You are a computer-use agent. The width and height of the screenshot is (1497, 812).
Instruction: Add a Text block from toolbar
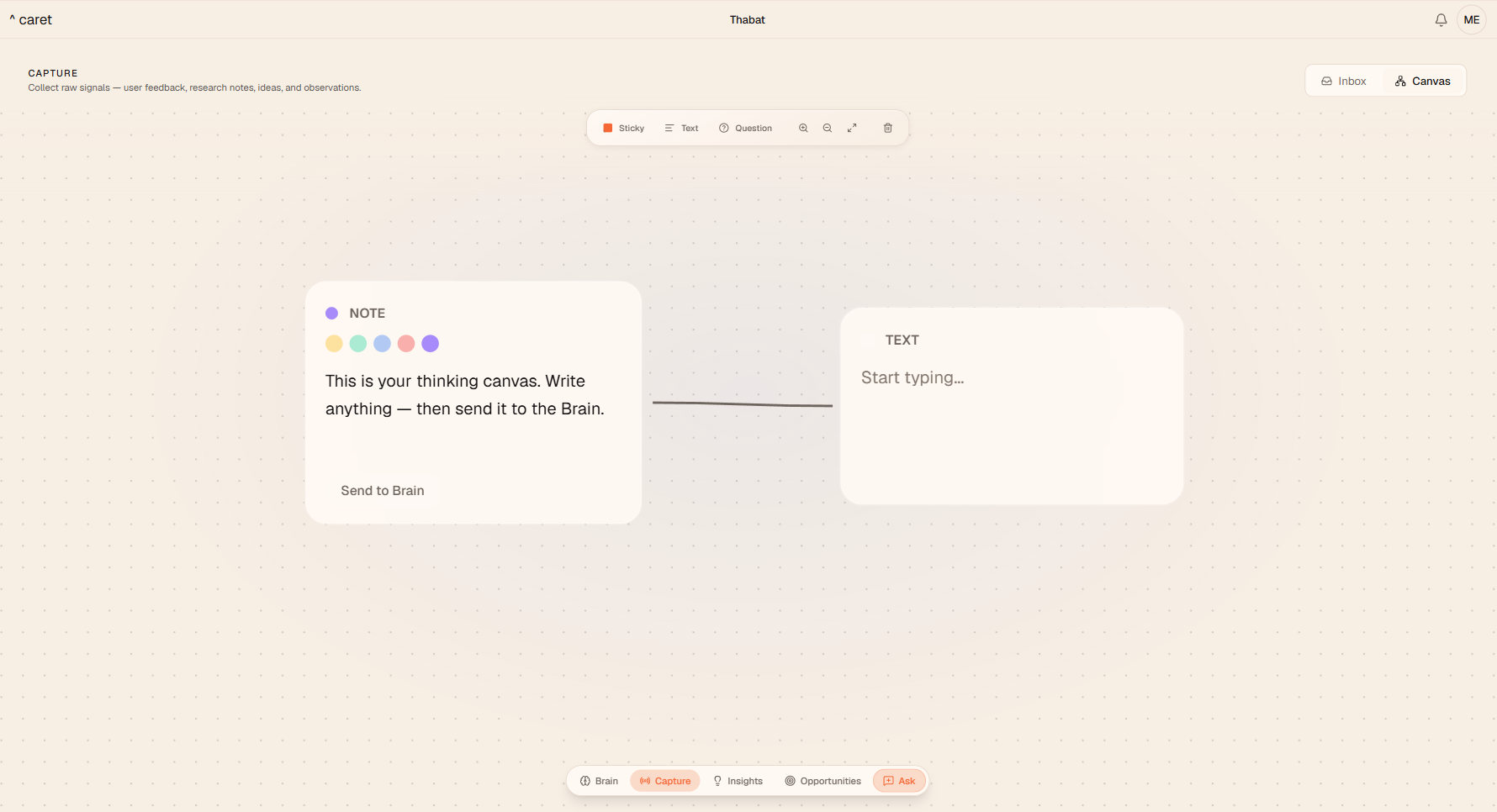pos(681,128)
